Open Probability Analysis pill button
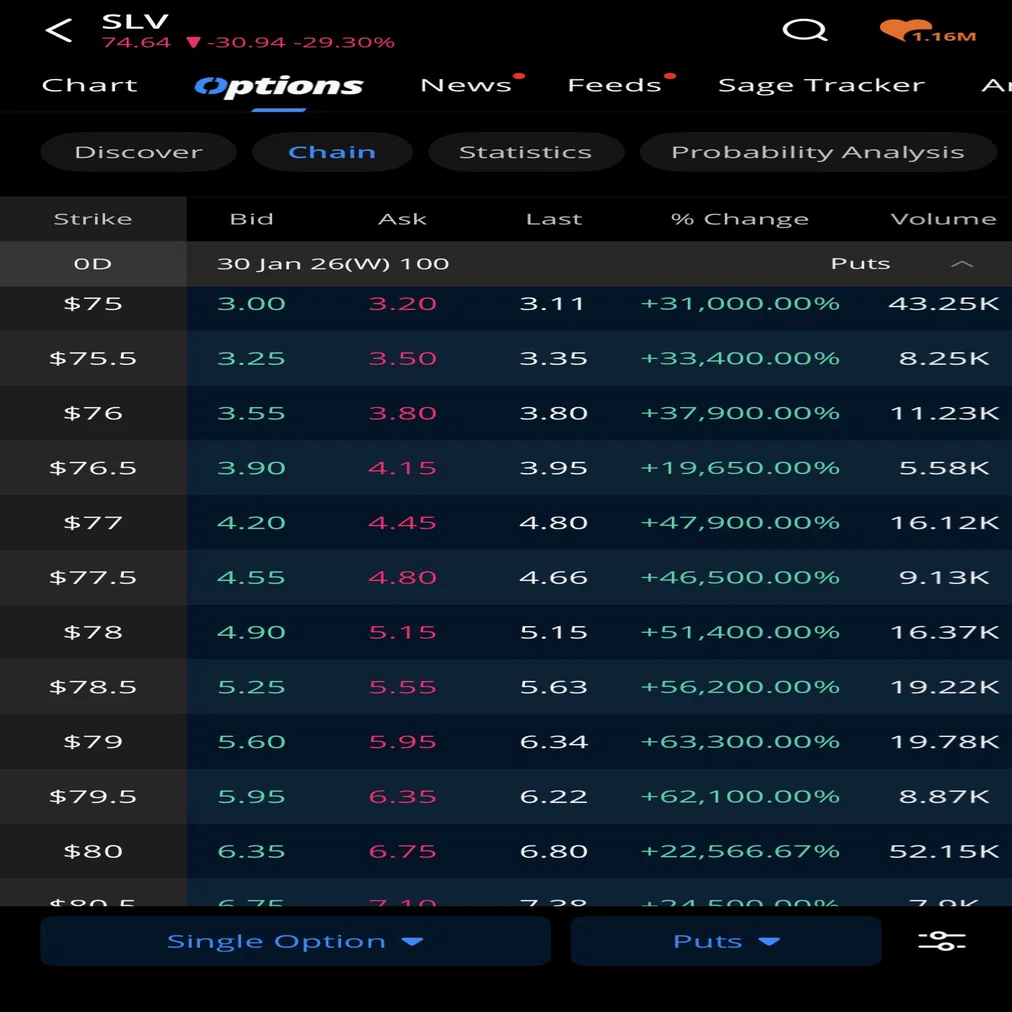This screenshot has width=1012, height=1012. coord(818,152)
